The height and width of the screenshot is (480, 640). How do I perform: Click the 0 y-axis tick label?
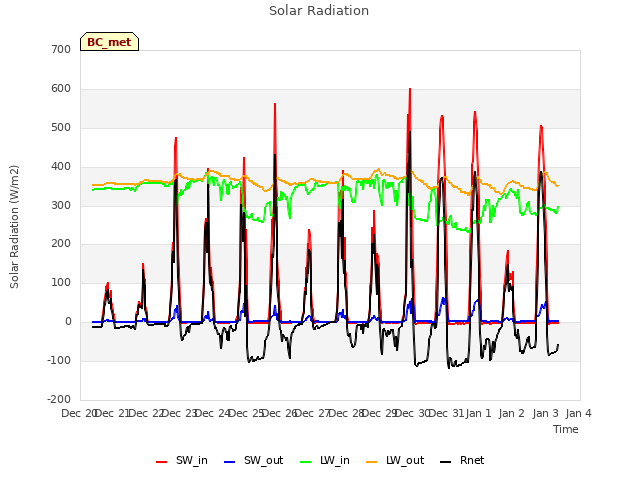coord(68,322)
